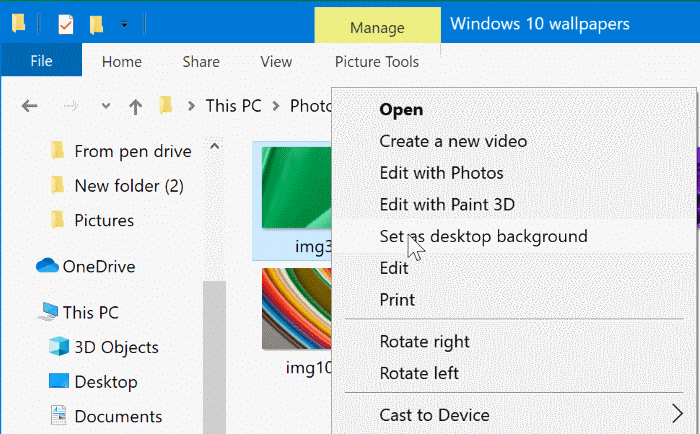The height and width of the screenshot is (434, 700).
Task: Choose Edit with Photos
Action: pyautogui.click(x=441, y=173)
